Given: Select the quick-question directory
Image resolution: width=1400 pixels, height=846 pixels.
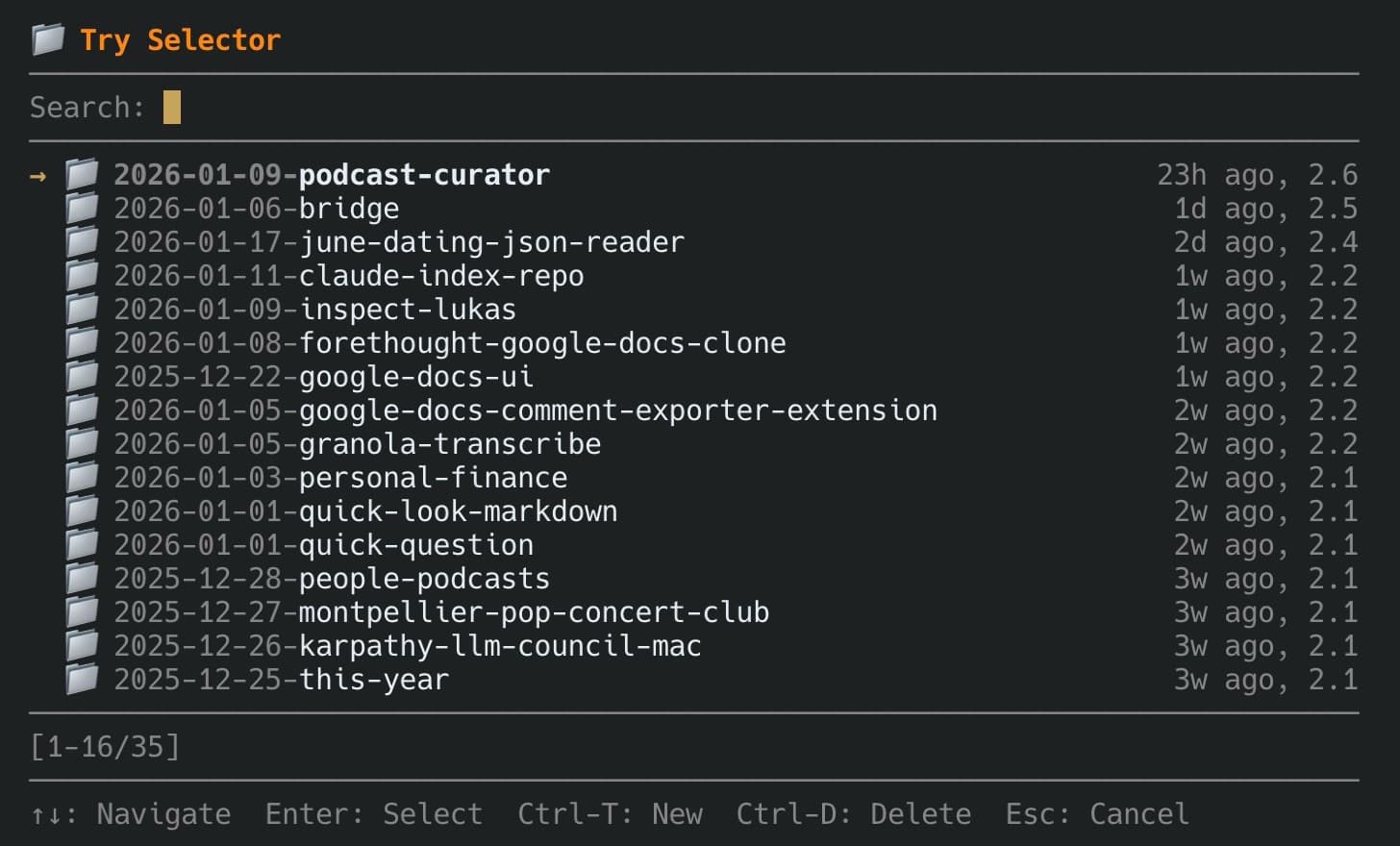Looking at the screenshot, I should 323,545.
